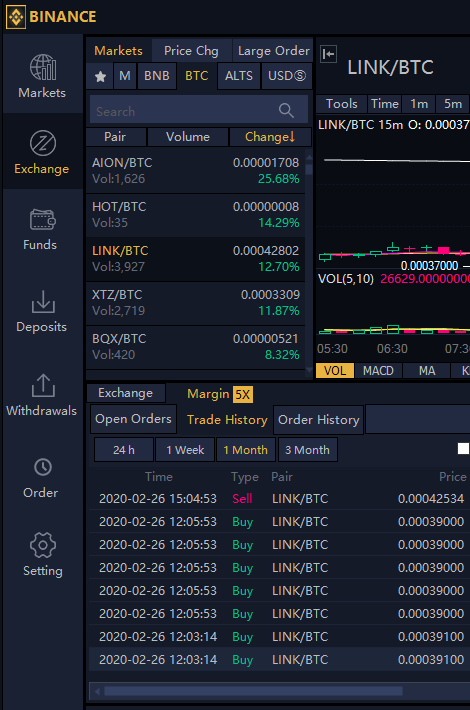This screenshot has height=710, width=470.
Task: Sort list by Volume column
Action: coord(188,137)
